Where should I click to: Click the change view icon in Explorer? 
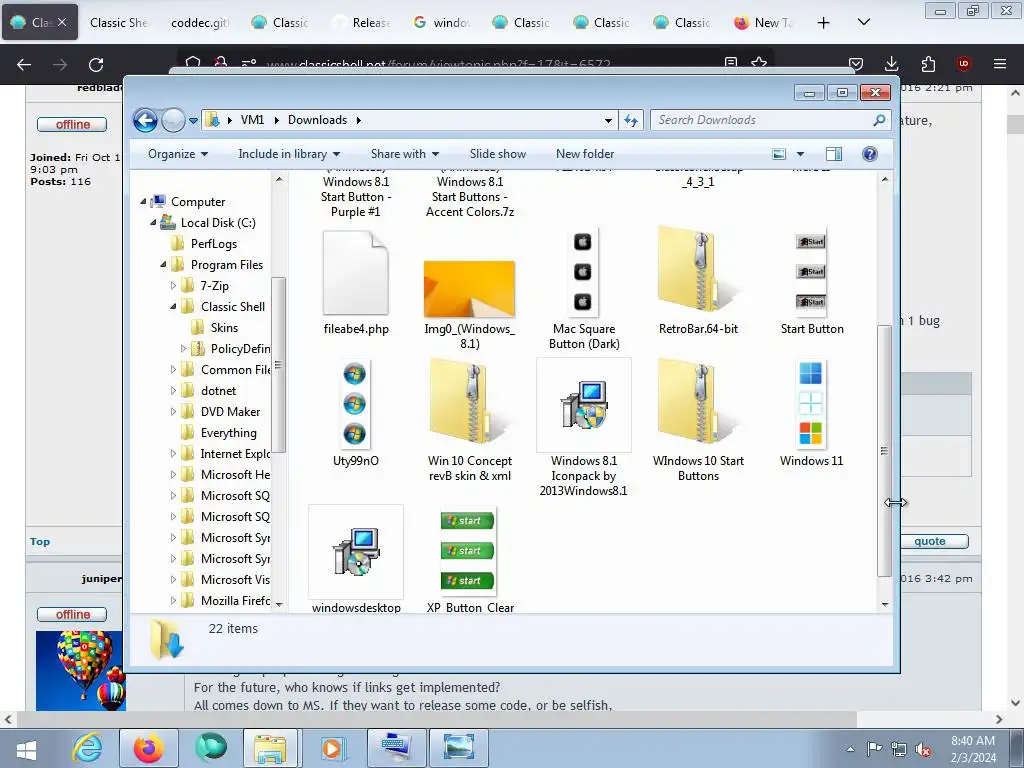779,154
